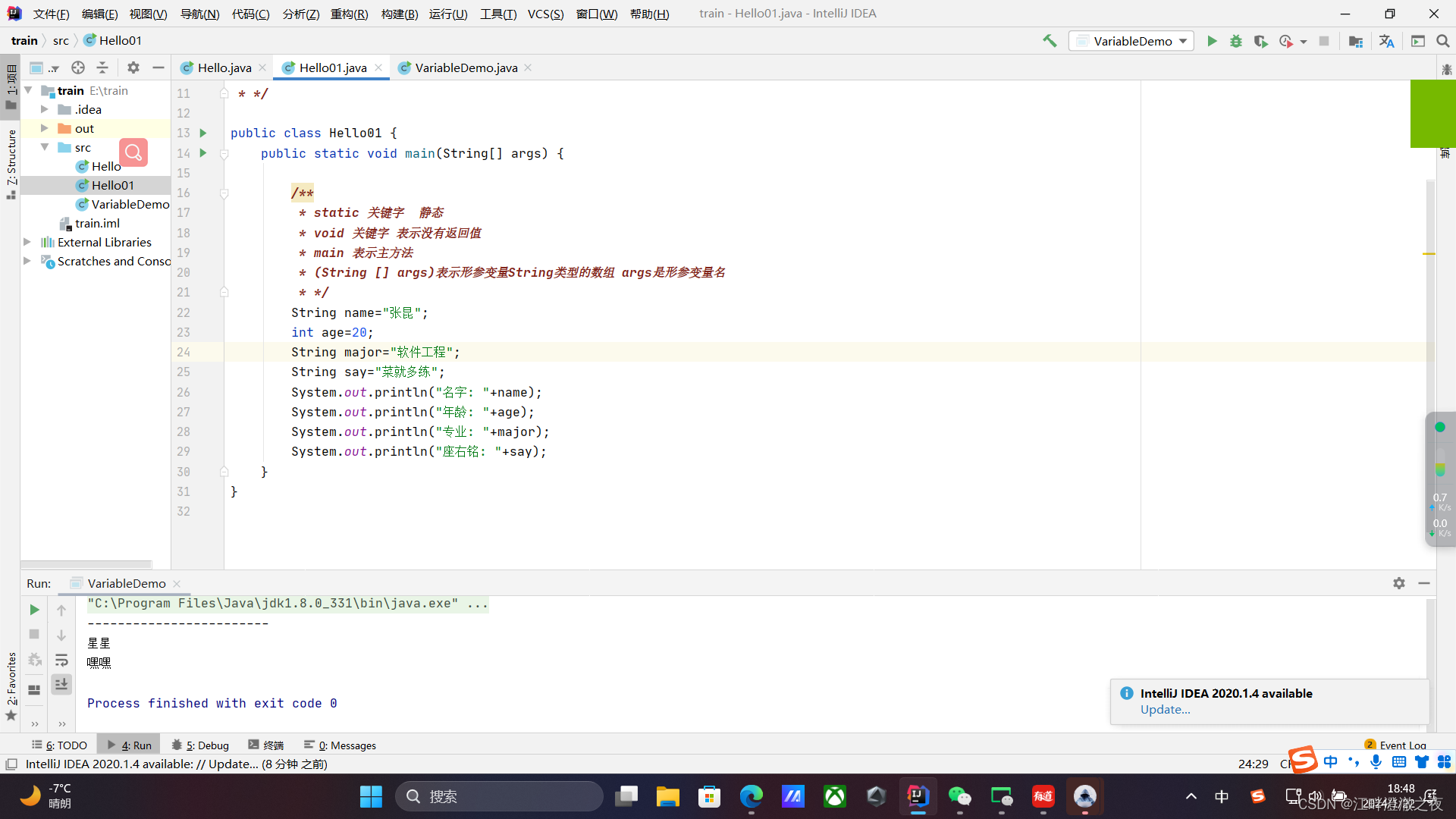
Task: Open Search Everywhere magnifier icon
Action: (1442, 41)
